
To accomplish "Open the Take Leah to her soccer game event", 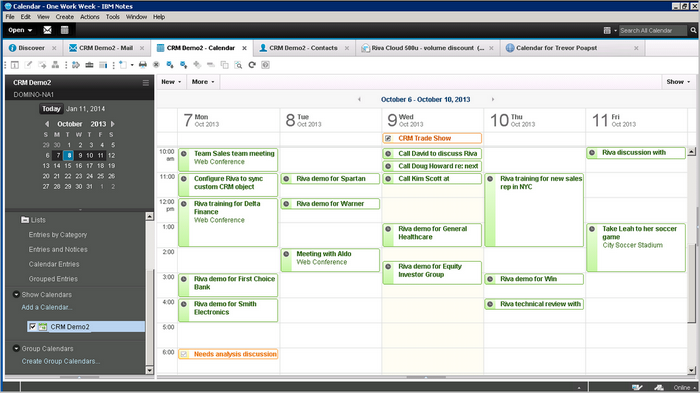I will click(636, 248).
